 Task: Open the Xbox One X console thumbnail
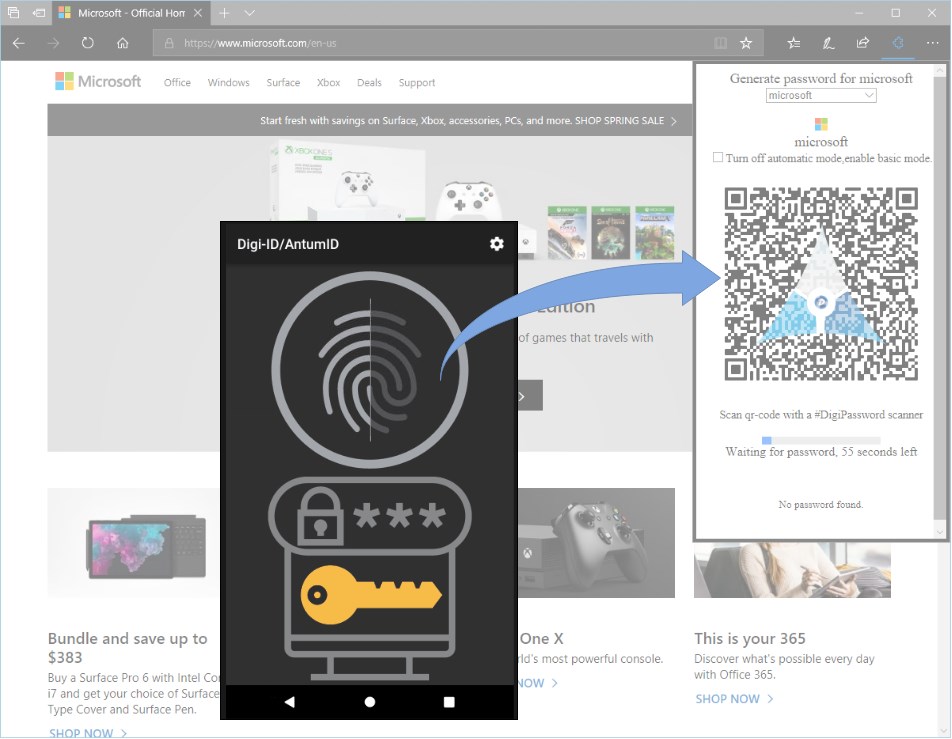[x=596, y=543]
